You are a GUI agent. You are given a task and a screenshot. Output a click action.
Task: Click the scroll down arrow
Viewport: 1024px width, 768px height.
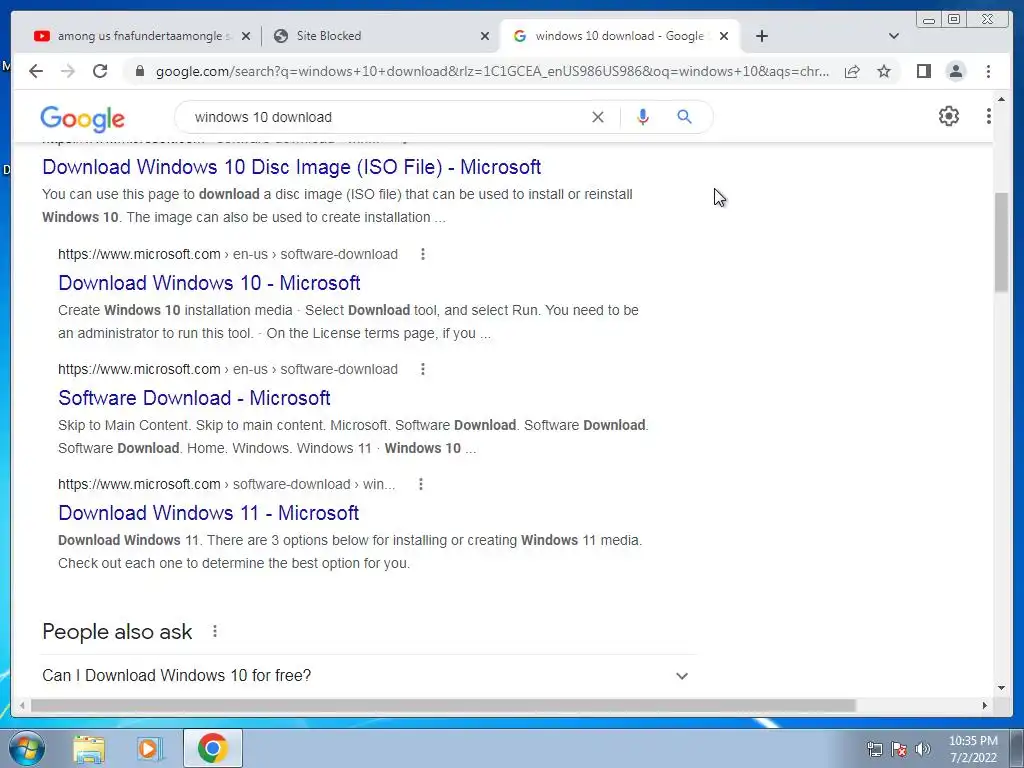coord(1001,687)
